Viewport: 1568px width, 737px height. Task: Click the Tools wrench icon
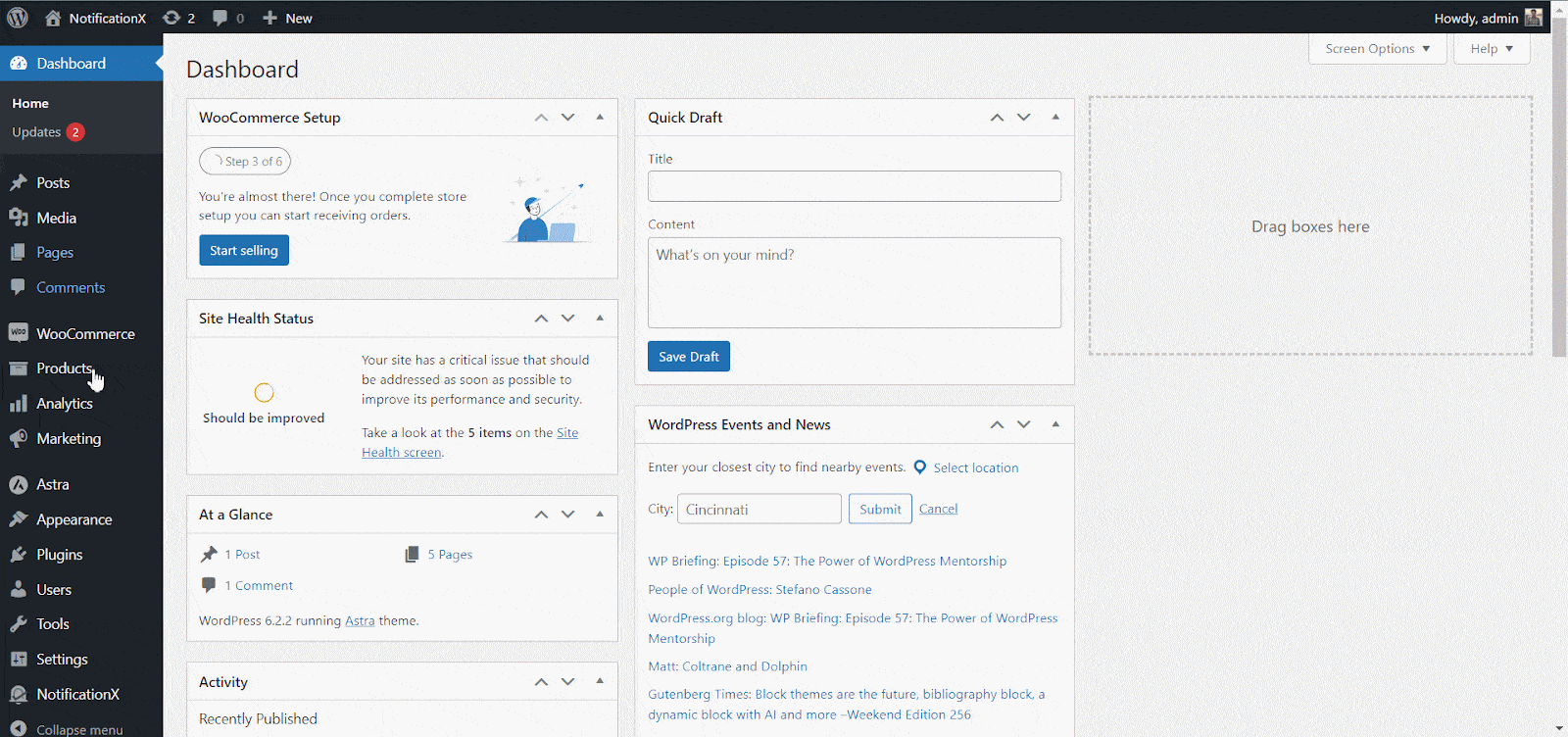(x=19, y=623)
